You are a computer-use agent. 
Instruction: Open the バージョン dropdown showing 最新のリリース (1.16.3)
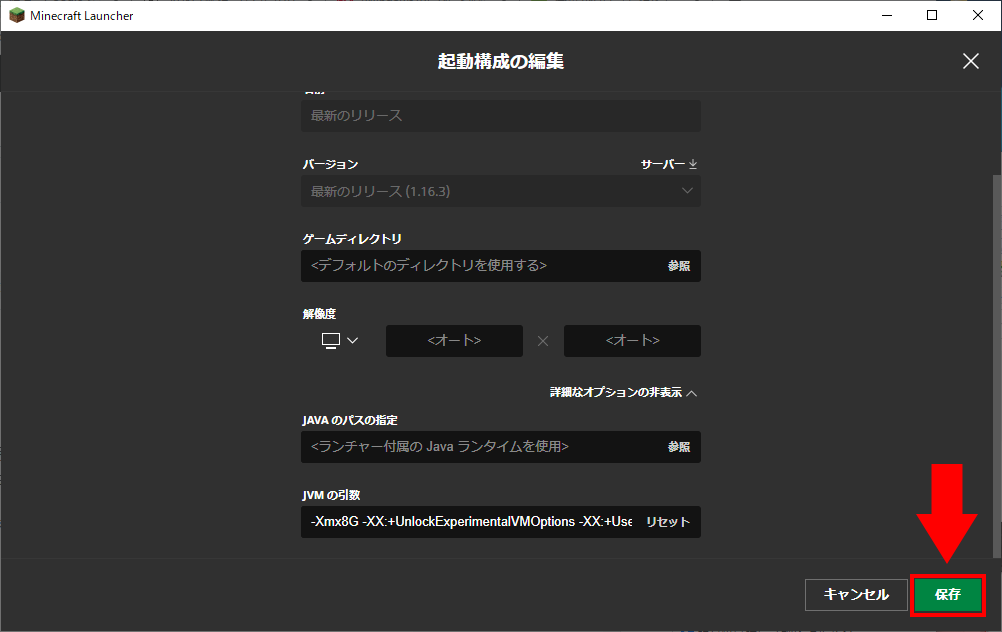[x=500, y=191]
